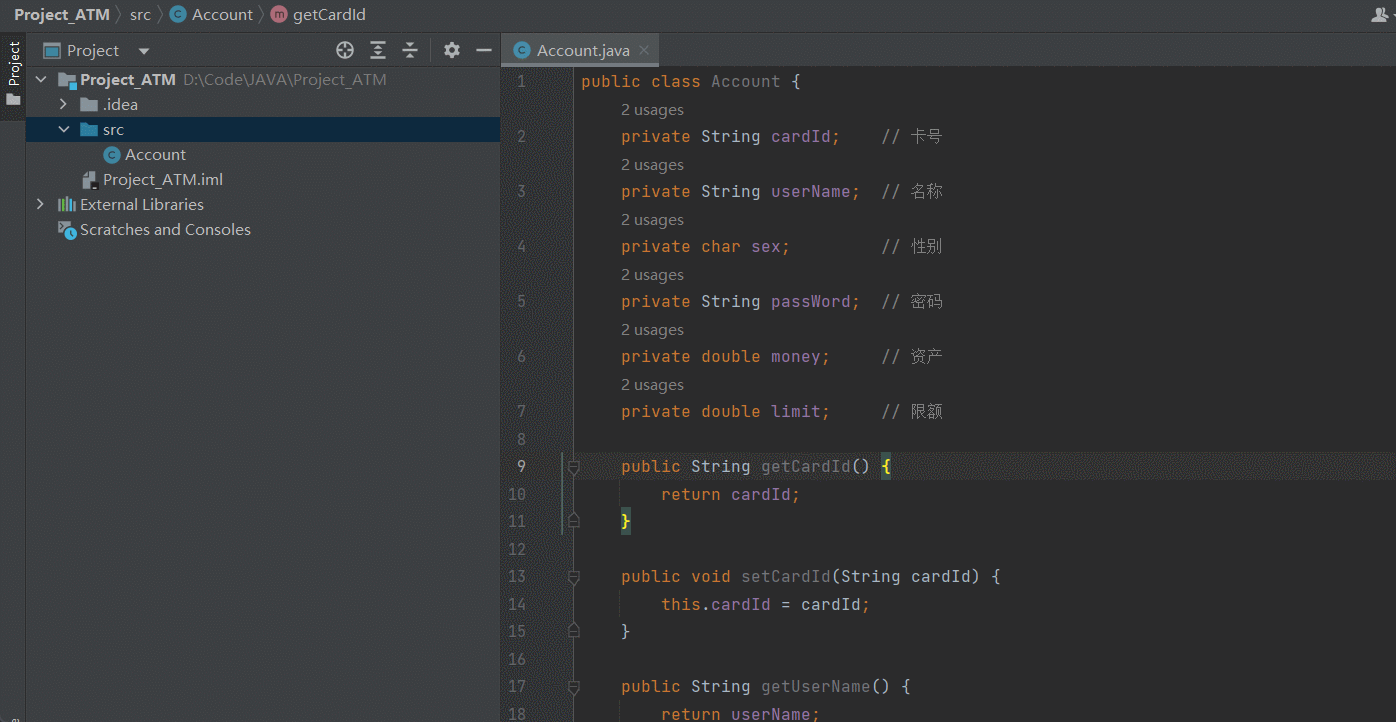Click getCardId in the breadcrumb bar
This screenshot has height=722, width=1396.
329,14
